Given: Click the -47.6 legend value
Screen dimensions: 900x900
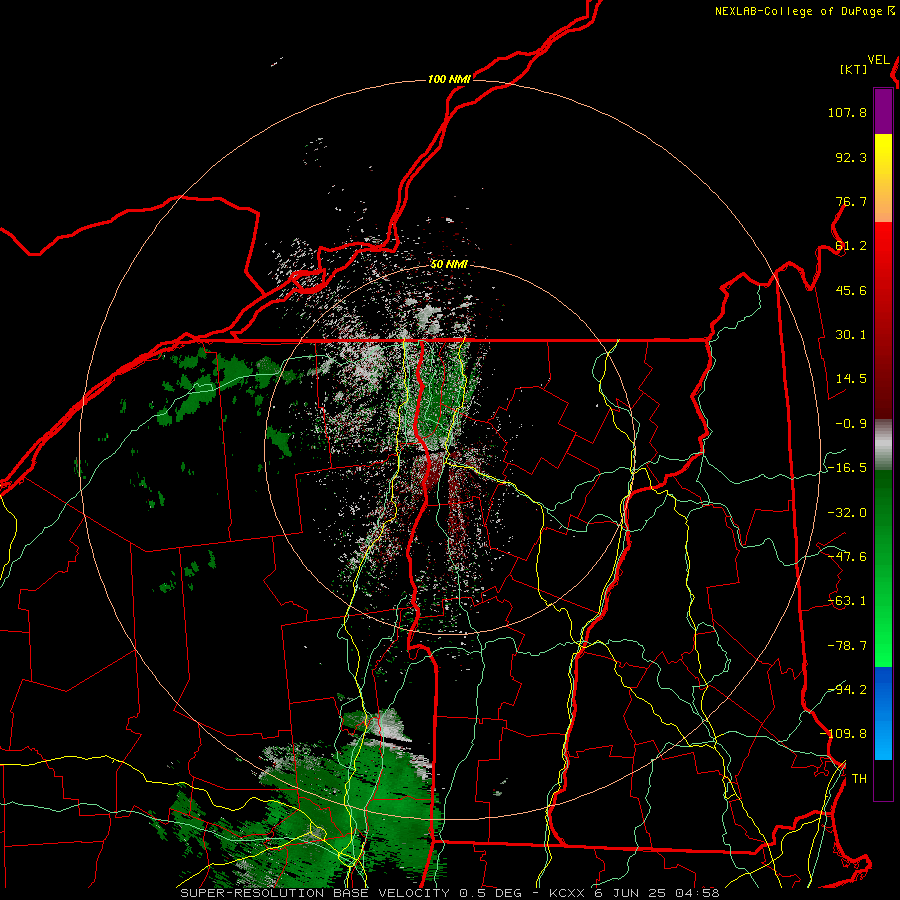Looking at the screenshot, I should pos(847,557).
